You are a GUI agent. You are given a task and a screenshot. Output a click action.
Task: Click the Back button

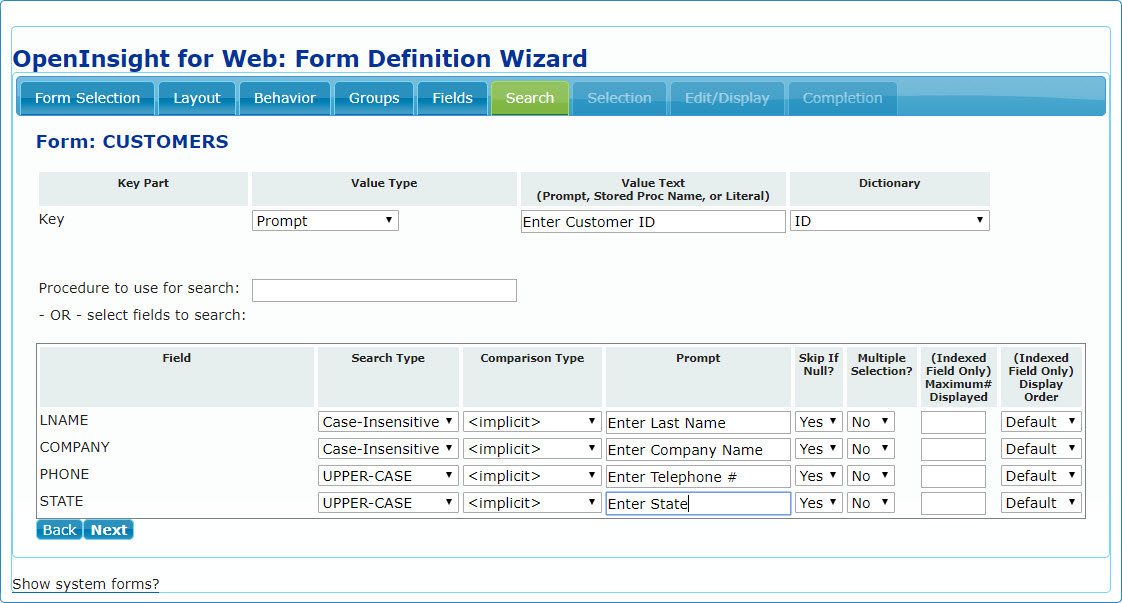[59, 530]
